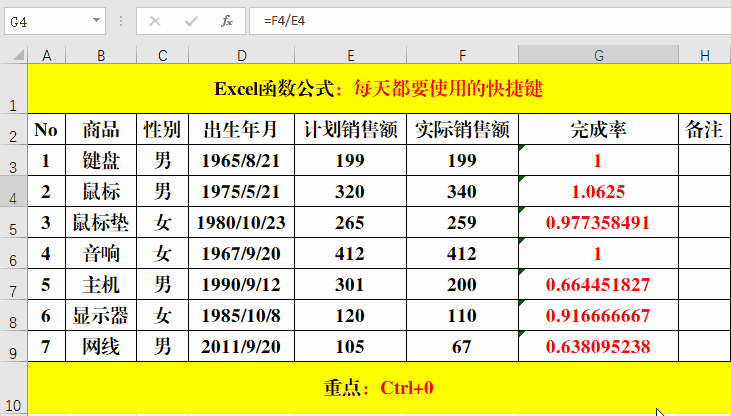
Task: Select the completion rate cell '0.977358491'
Action: (599, 222)
